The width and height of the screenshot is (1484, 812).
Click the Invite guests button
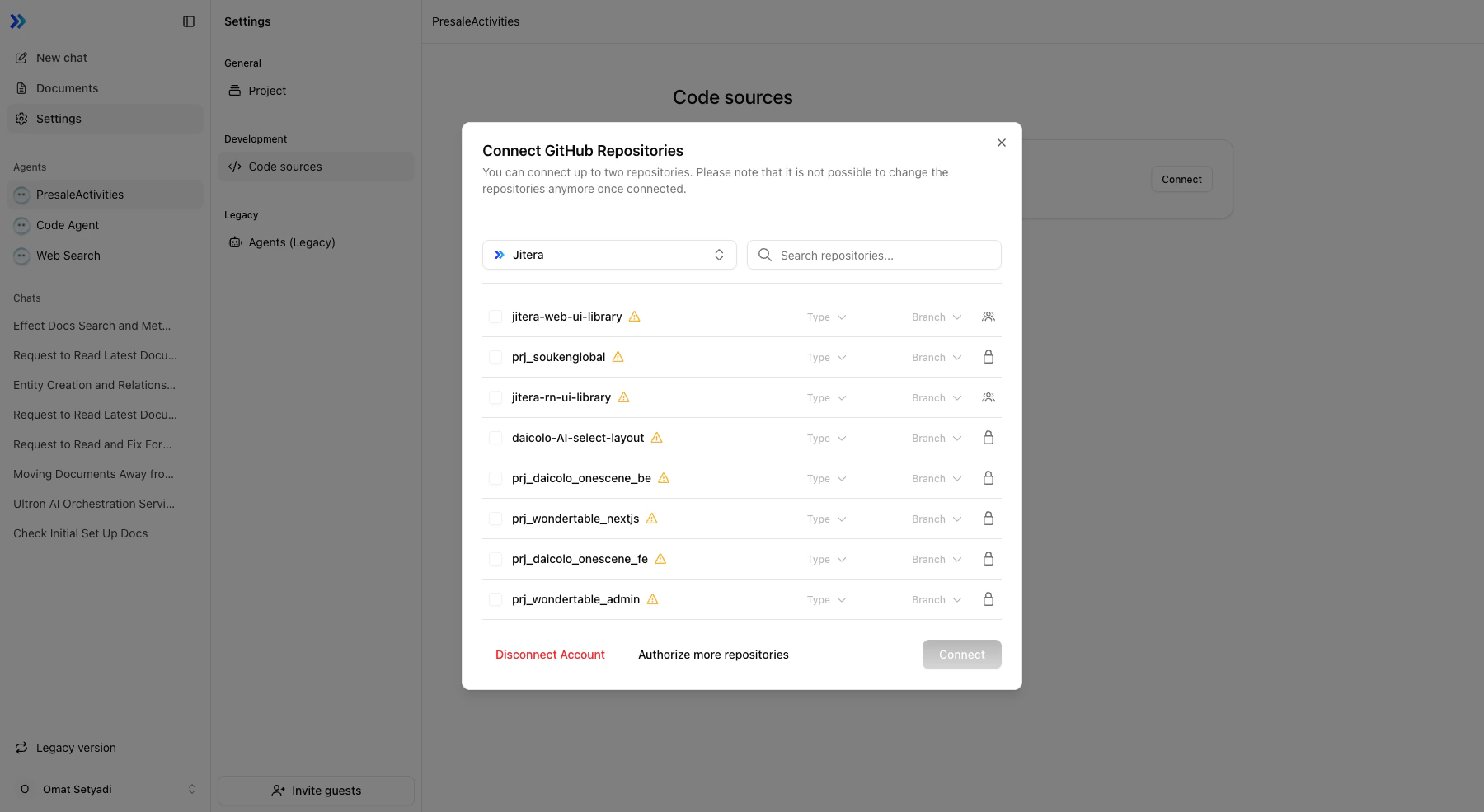[316, 791]
